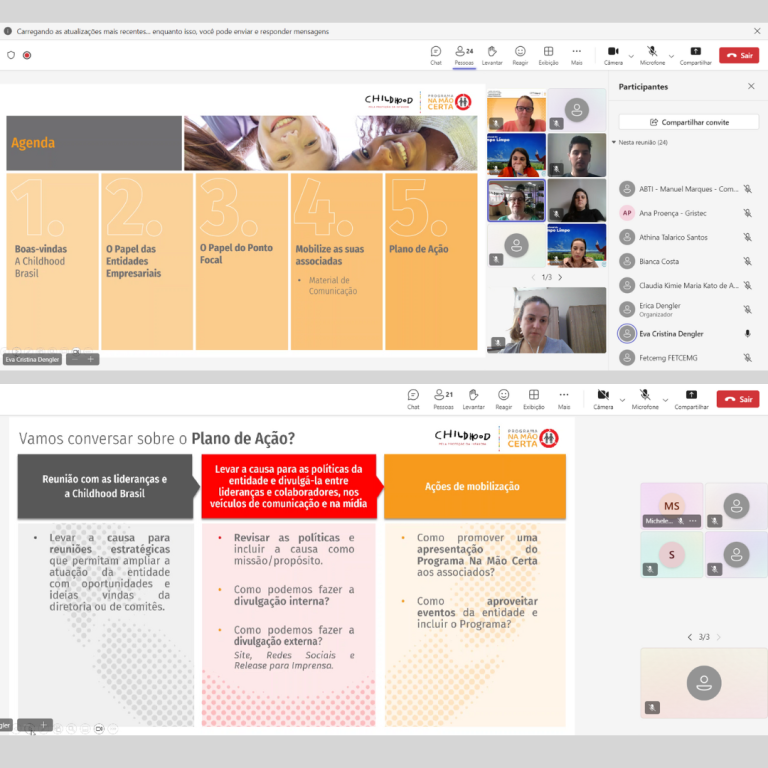Go to previous video page from 1/3
768x768 pixels.
click(x=533, y=277)
